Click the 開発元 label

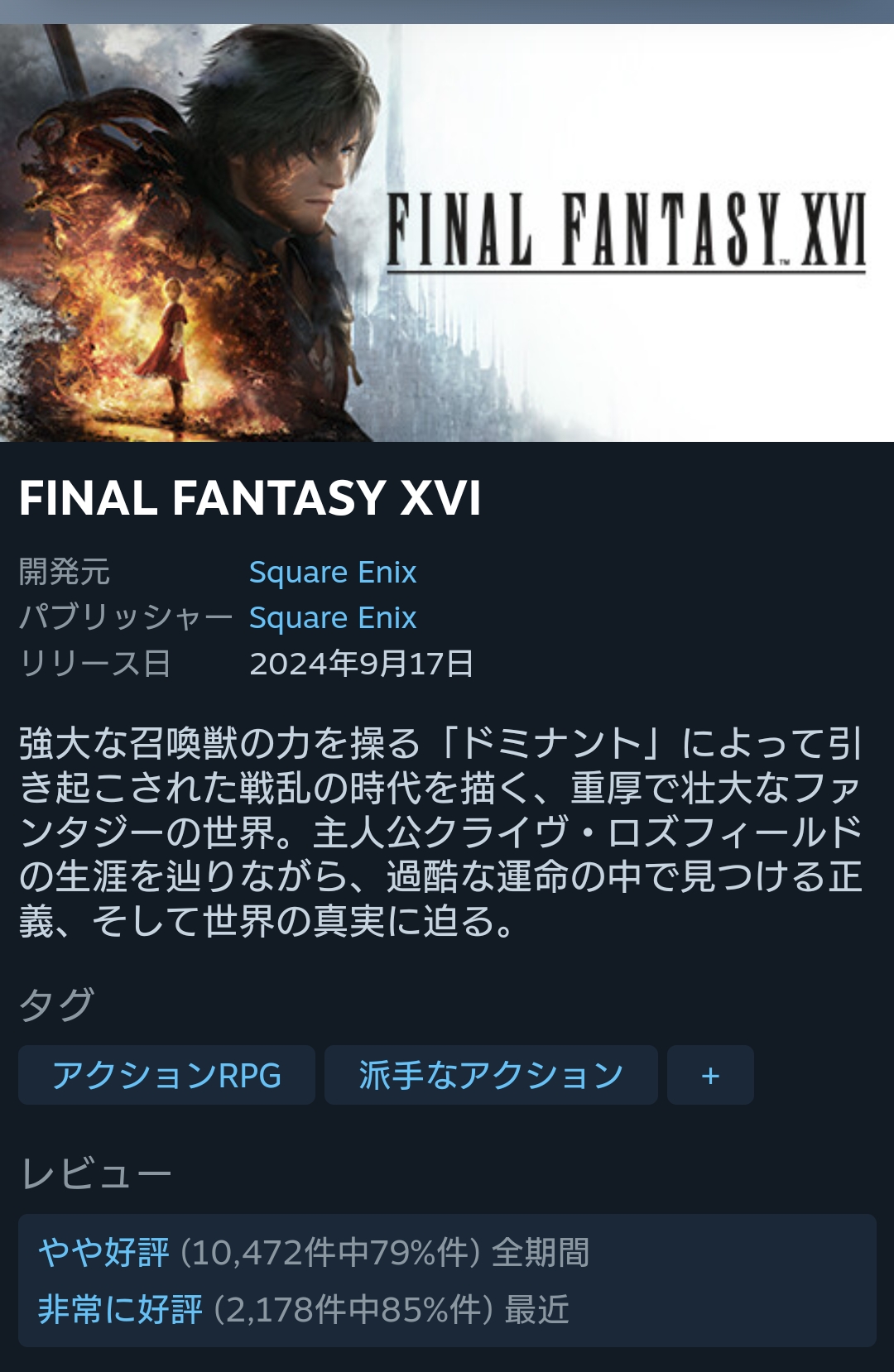[65, 572]
